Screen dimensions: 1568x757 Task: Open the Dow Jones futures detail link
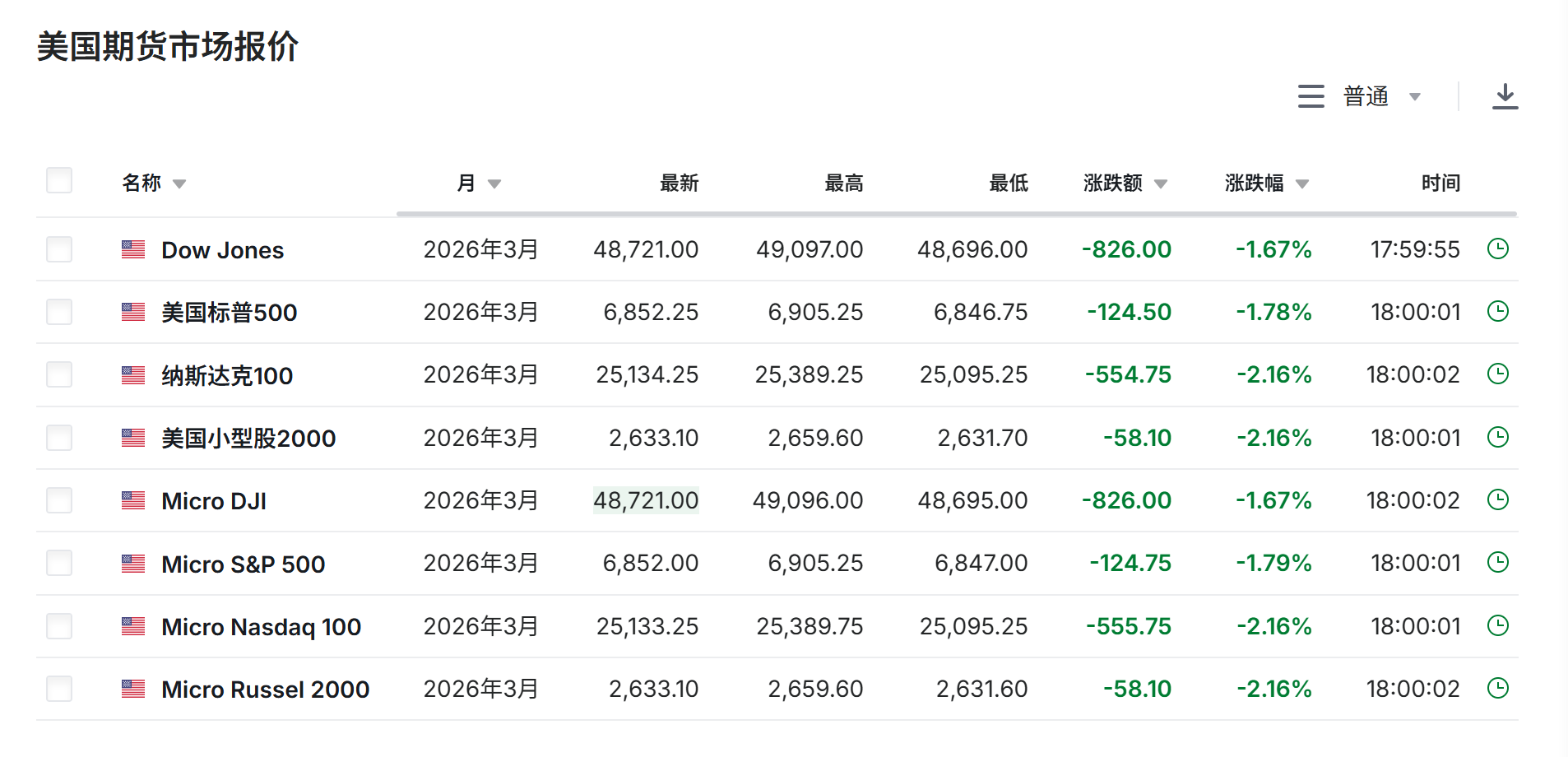click(x=222, y=249)
